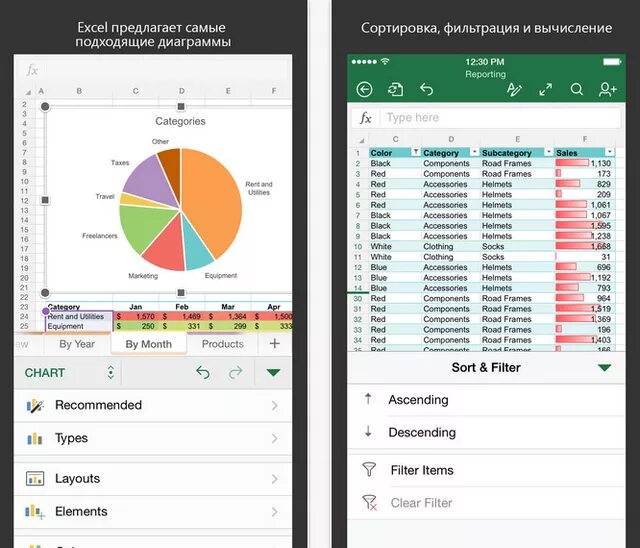This screenshot has height=548, width=640.
Task: Click column D header in Reporting sheet
Action: point(451,139)
